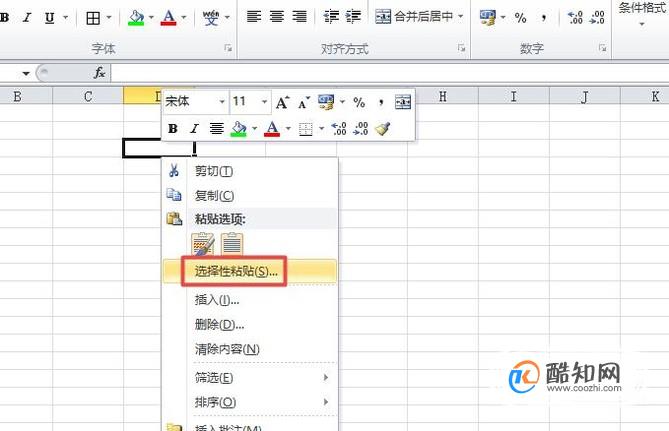Open mini toolbar border dropdown arrow
669x431 pixels.
pos(321,128)
